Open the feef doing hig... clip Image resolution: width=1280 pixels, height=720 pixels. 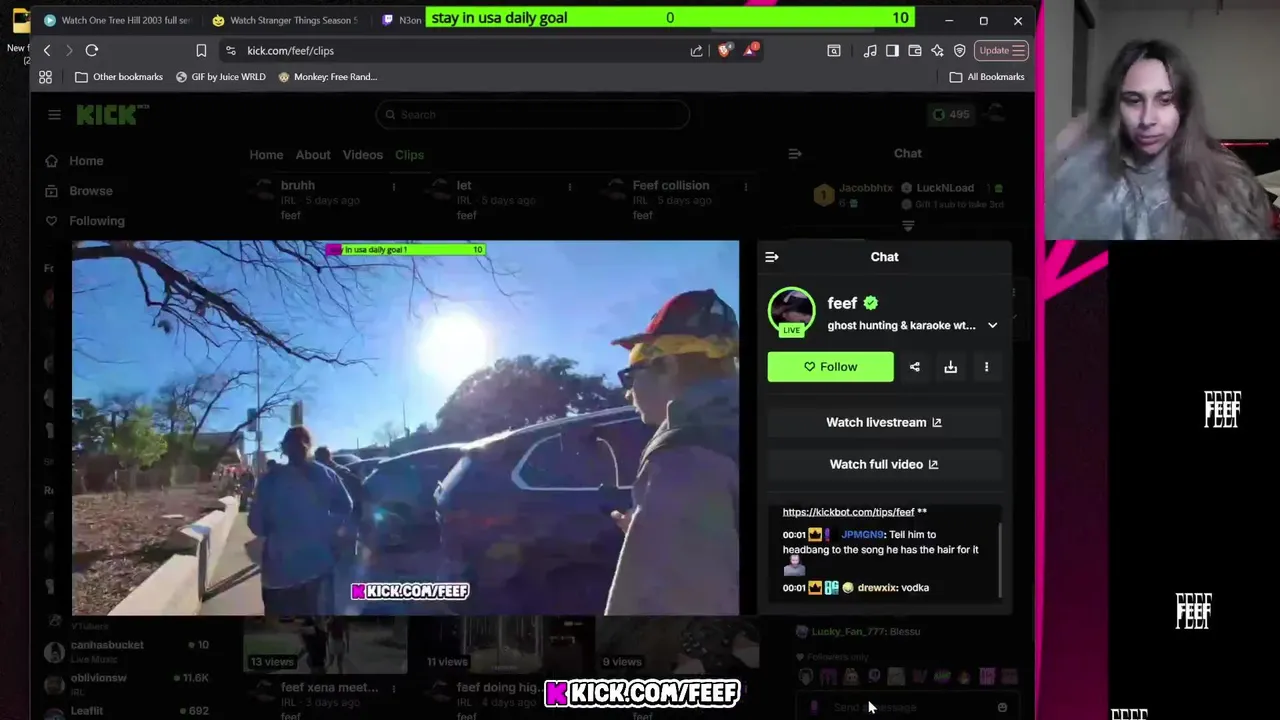click(x=499, y=688)
